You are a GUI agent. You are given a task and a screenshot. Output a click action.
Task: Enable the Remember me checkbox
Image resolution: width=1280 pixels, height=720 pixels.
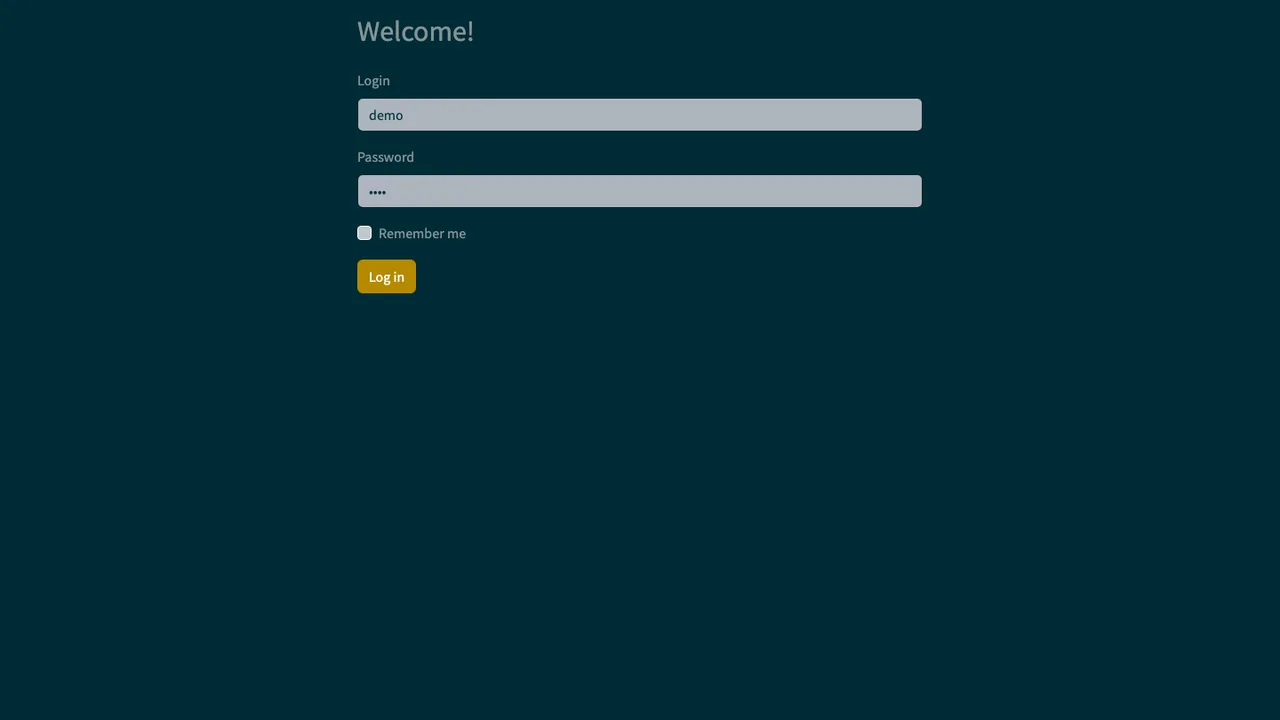click(364, 233)
